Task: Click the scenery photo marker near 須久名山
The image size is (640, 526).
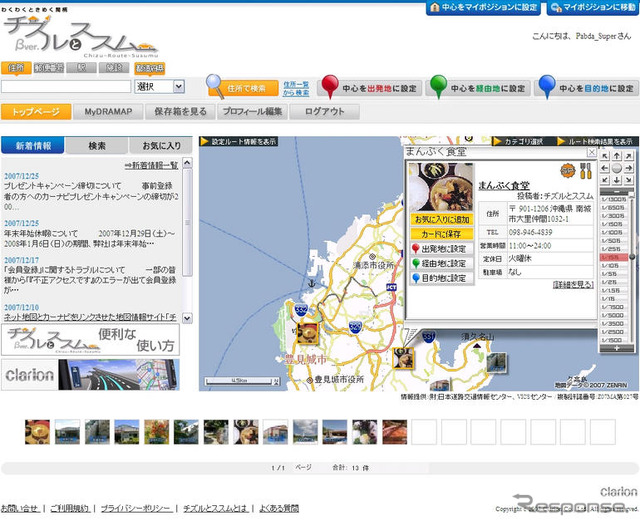Action: click(x=497, y=363)
